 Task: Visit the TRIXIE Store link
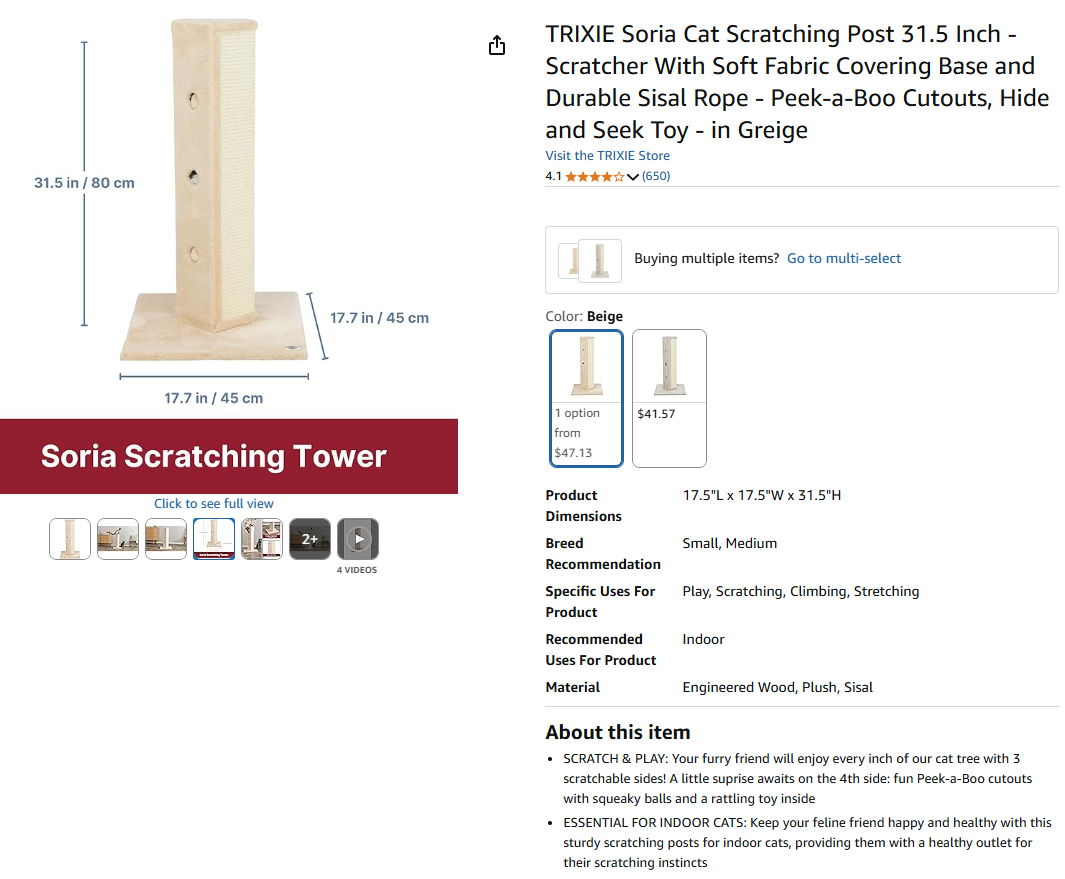pyautogui.click(x=607, y=156)
